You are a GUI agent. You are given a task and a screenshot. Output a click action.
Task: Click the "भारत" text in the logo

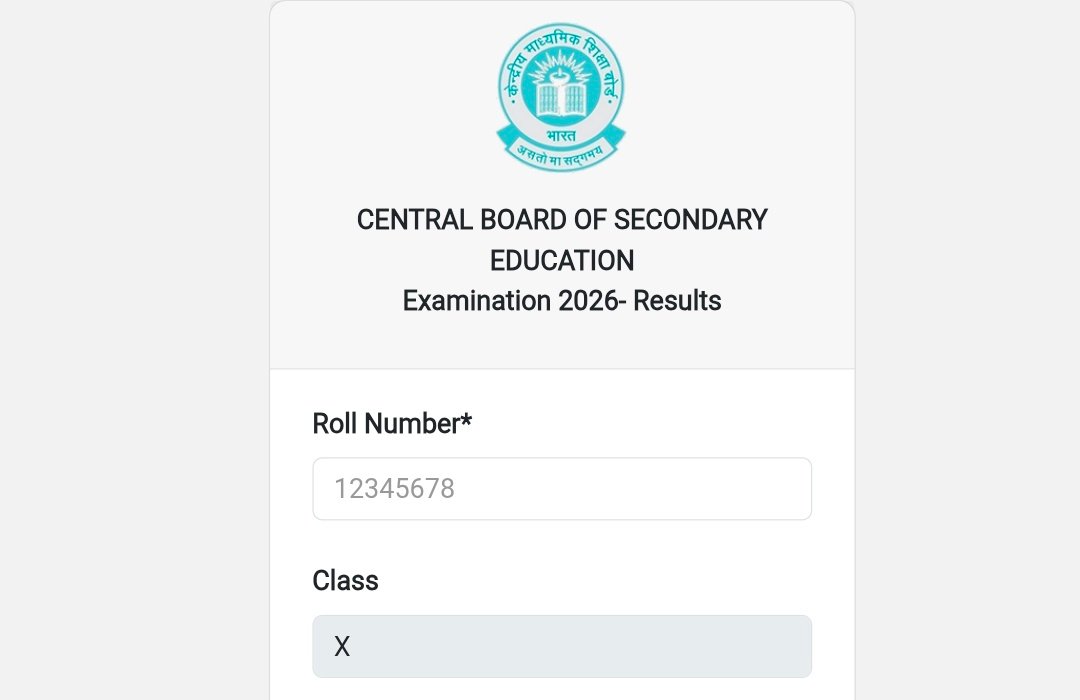[x=561, y=132]
